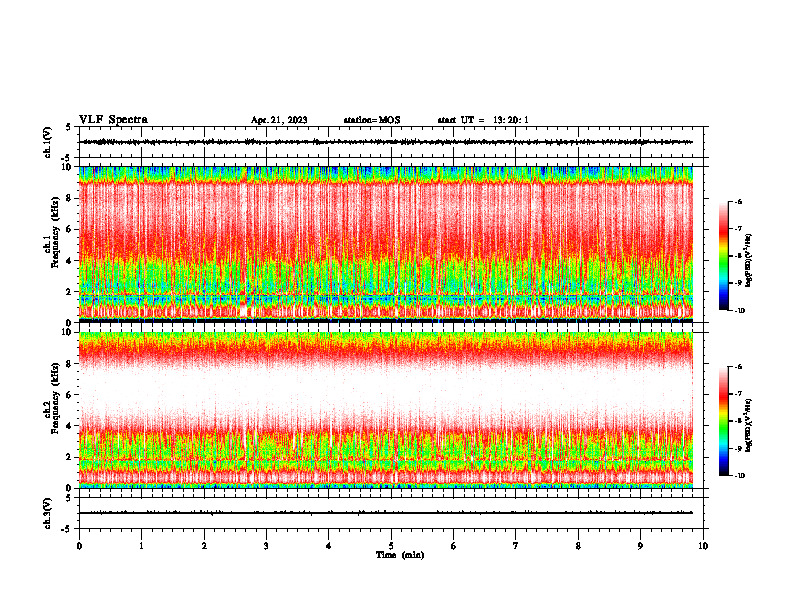Click the date text "Apr. 21, 2023"
792x612 pixels.
279,120
